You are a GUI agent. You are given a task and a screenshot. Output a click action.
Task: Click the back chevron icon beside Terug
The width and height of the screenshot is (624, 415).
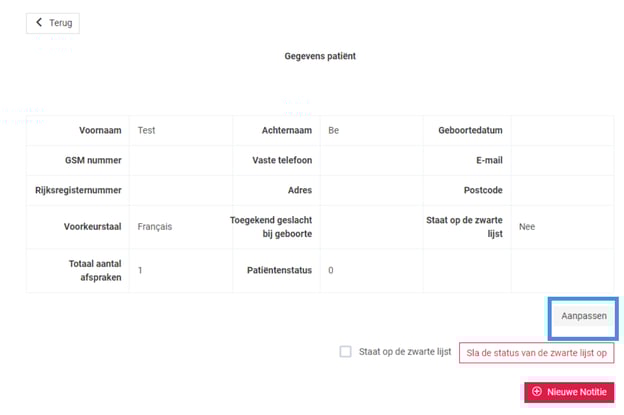point(39,22)
